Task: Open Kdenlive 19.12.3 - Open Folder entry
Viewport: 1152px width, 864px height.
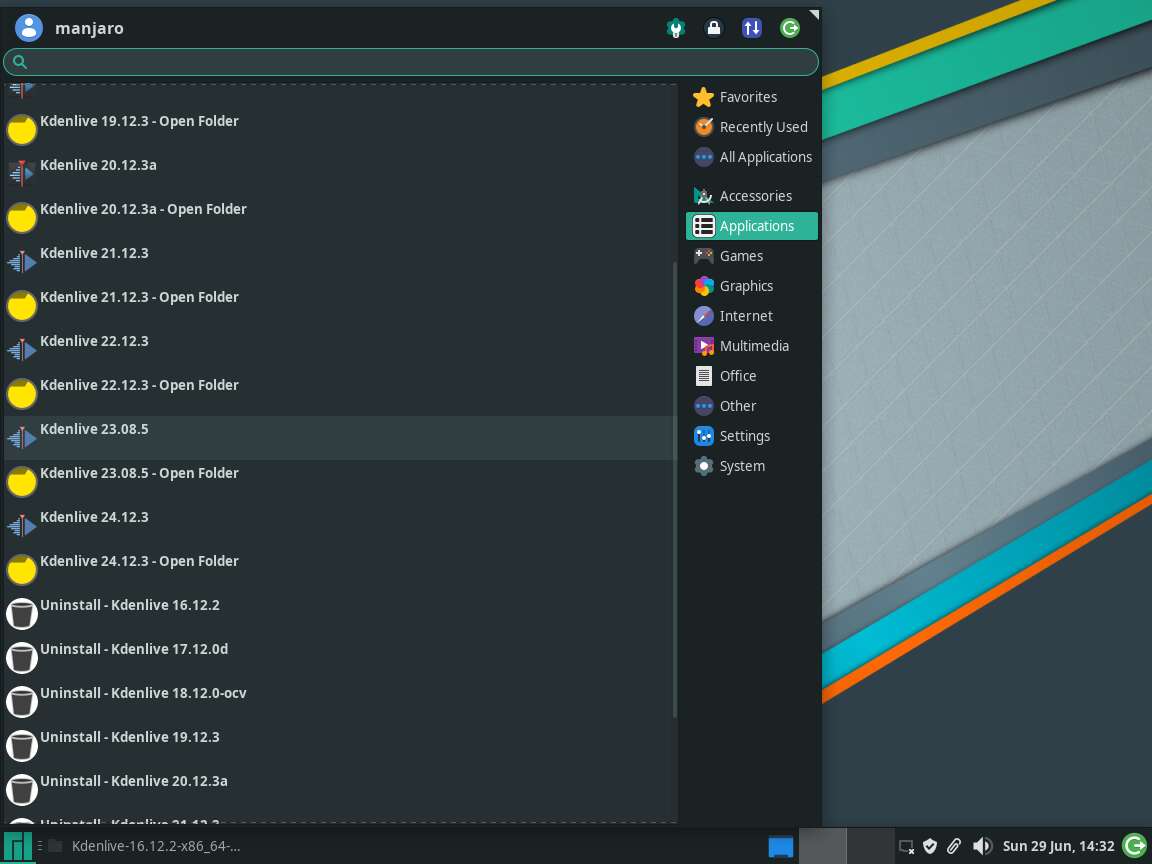Action: coord(340,129)
